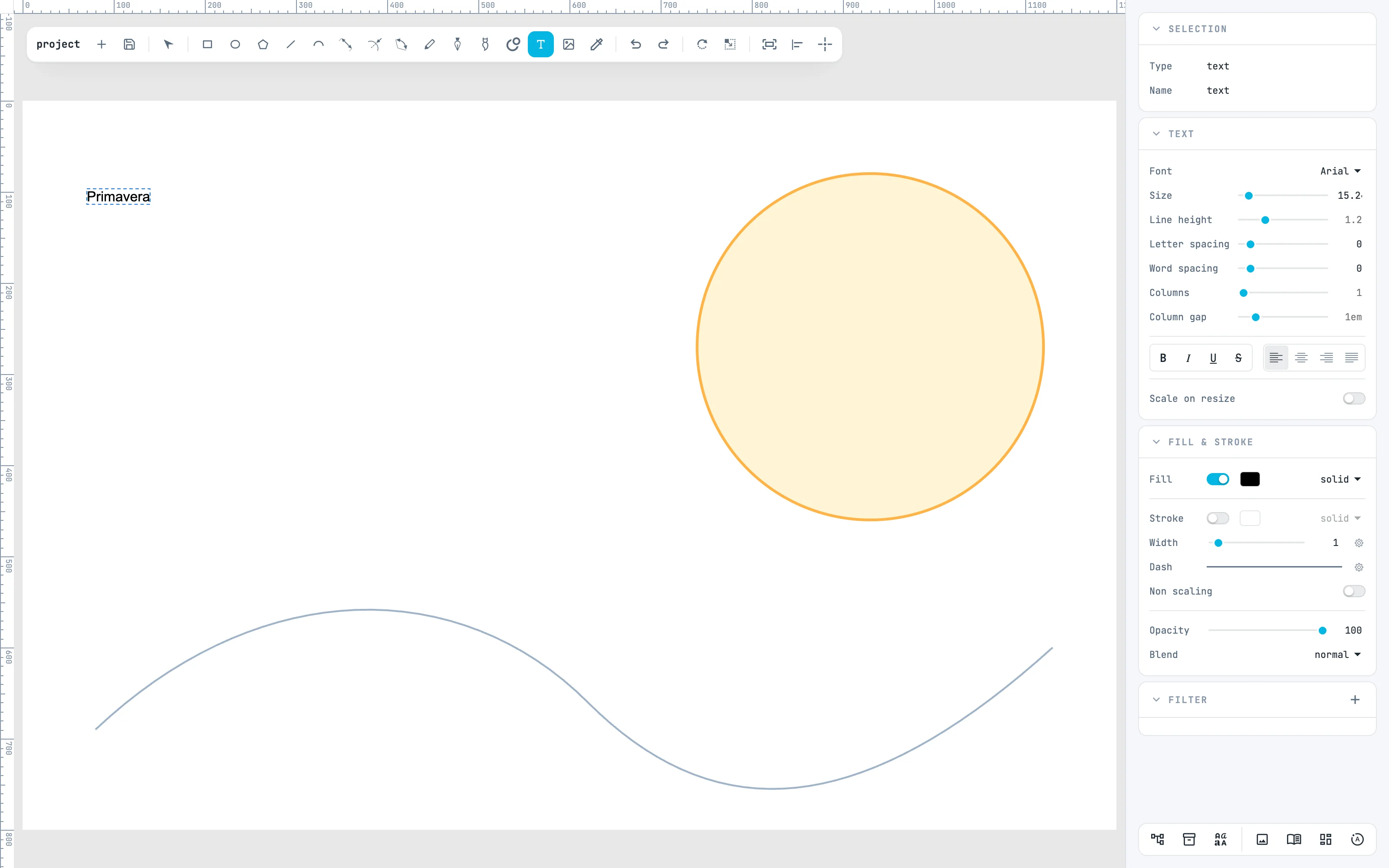Viewport: 1389px width, 868px height.
Task: Apply underline to text
Action: (x=1213, y=358)
